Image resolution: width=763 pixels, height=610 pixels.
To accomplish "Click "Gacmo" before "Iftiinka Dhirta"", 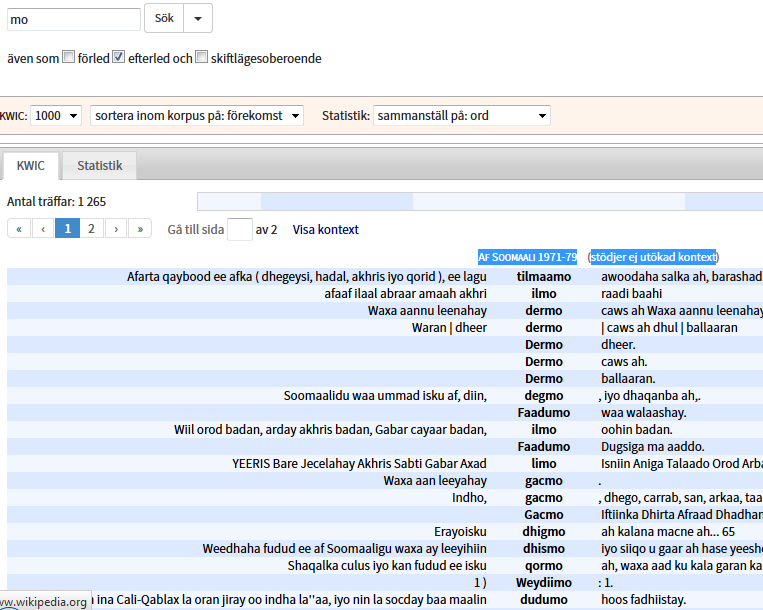I will coord(544,515).
